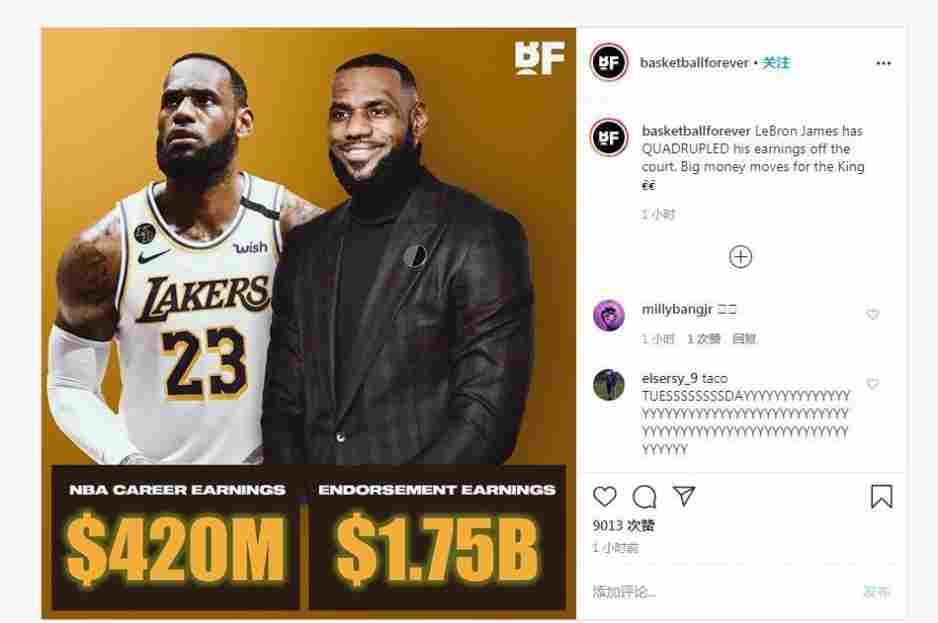Screen dimensions: 938x623
Task: Save post with the bookmark icon
Action: [881, 497]
